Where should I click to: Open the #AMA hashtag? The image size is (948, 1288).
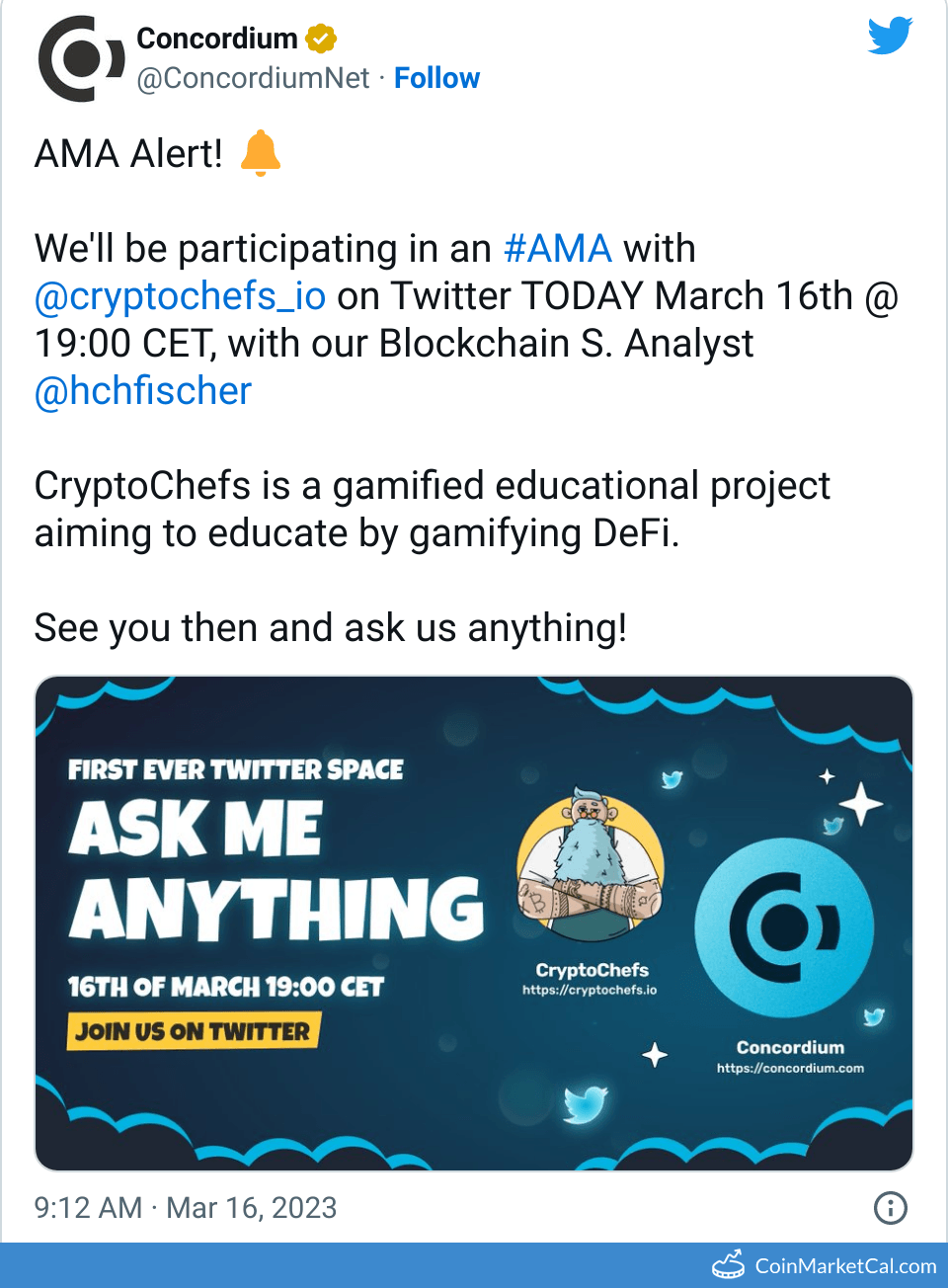tap(558, 249)
